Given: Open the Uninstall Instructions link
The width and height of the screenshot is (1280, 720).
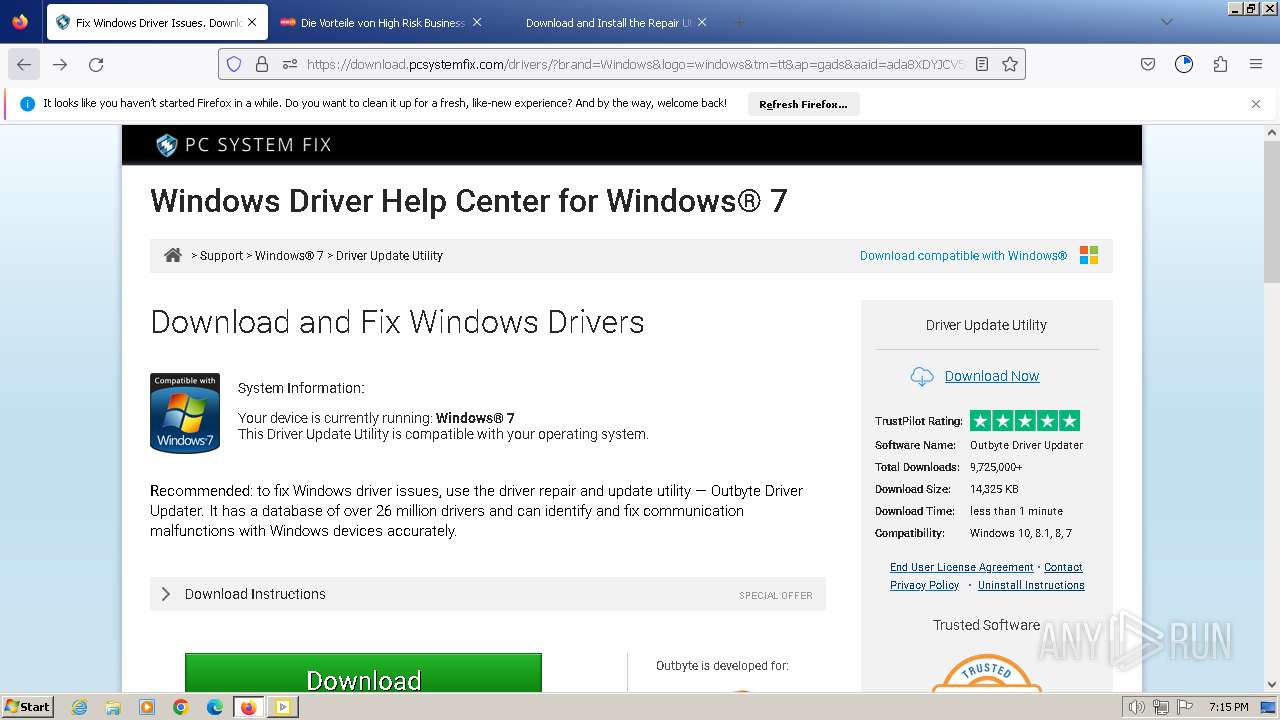Looking at the screenshot, I should [1031, 585].
